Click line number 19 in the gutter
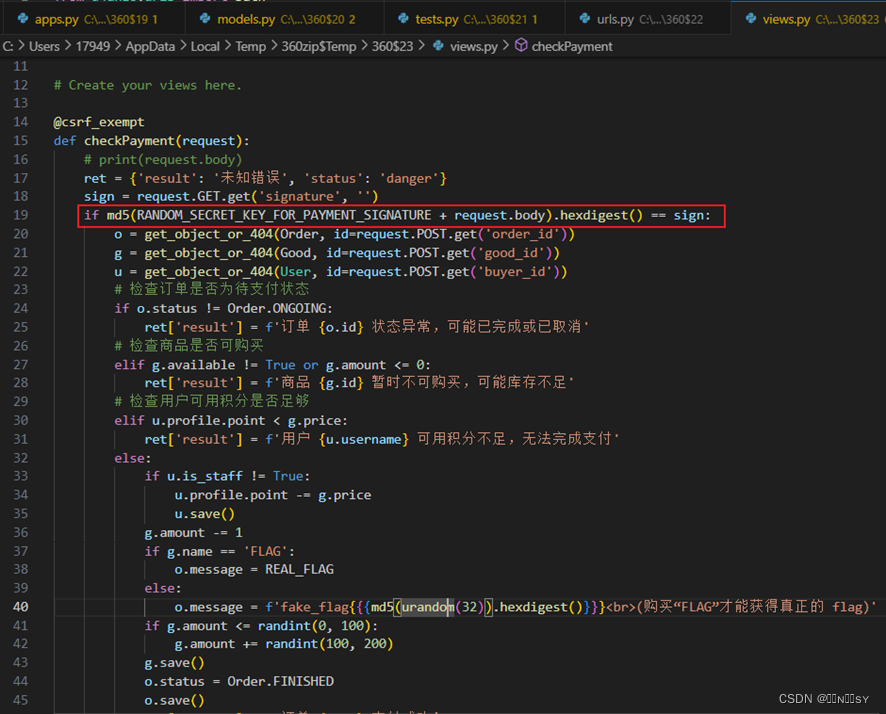The width and height of the screenshot is (886, 714). point(21,215)
